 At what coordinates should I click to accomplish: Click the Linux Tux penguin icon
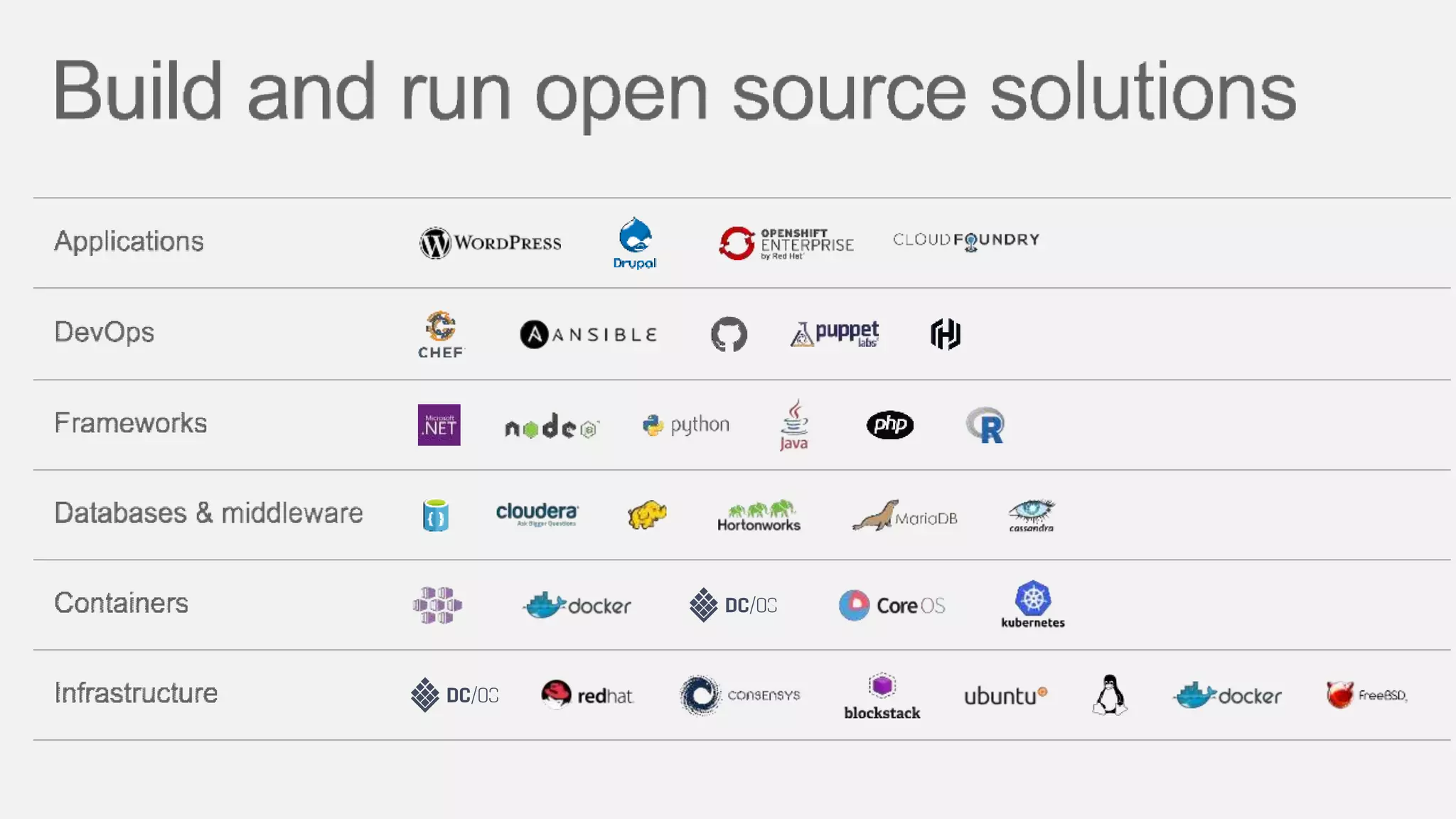(1109, 695)
